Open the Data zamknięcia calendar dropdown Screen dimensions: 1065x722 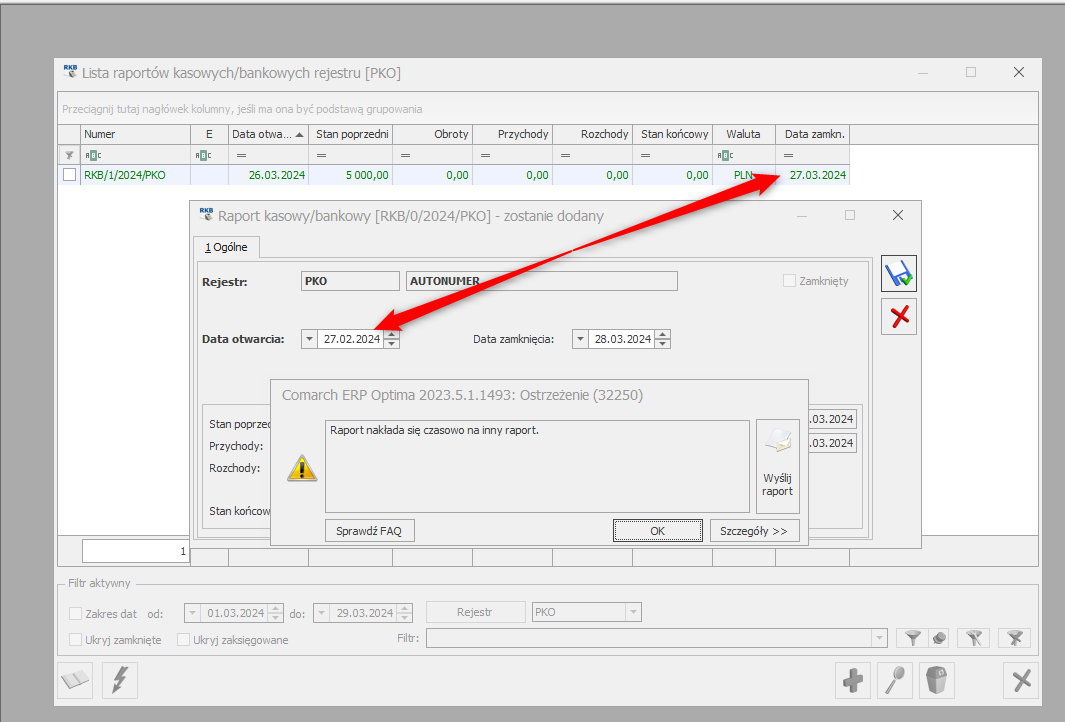point(580,339)
